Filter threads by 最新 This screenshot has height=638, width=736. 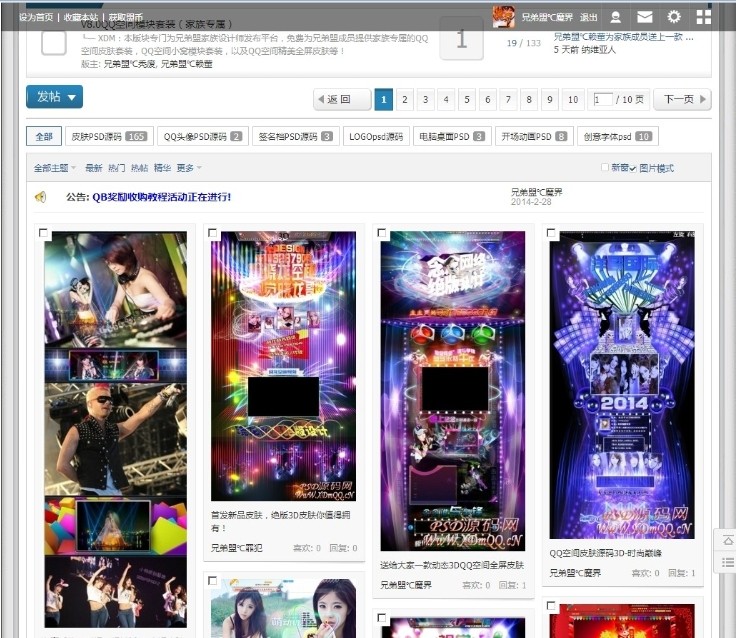[x=93, y=168]
